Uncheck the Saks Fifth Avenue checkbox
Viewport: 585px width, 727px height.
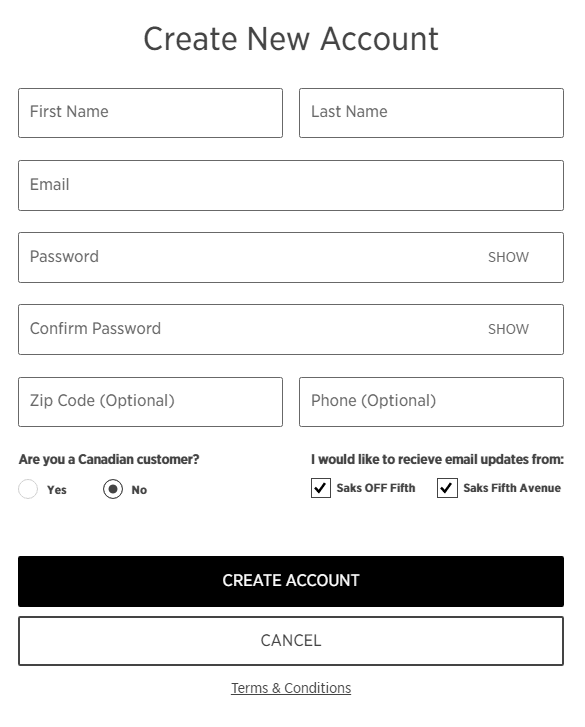click(447, 488)
